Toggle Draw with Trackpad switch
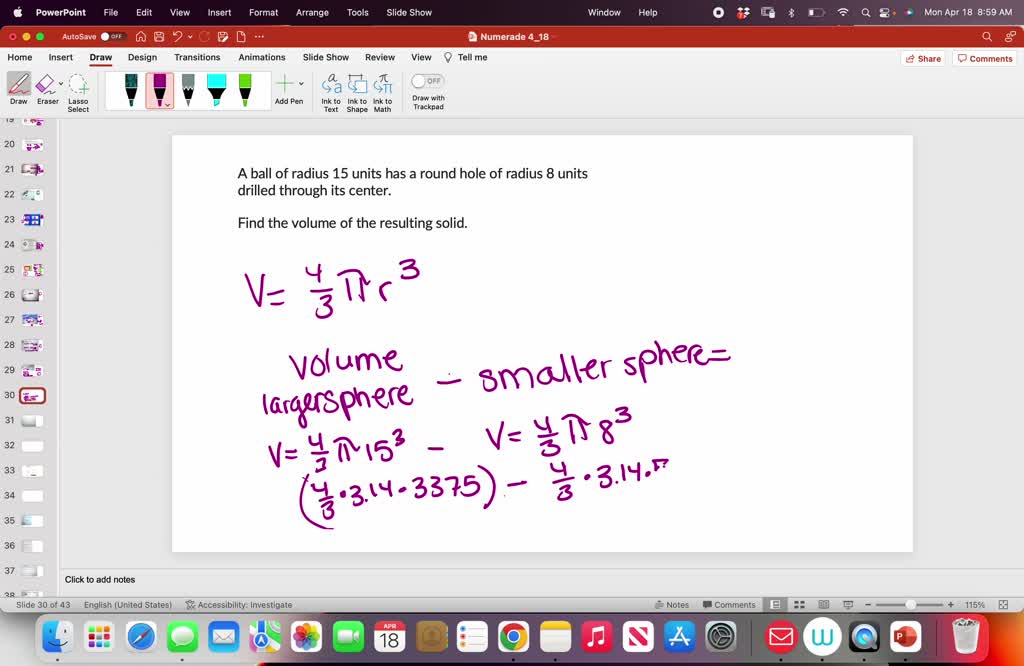Viewport: 1024px width, 666px height. point(428,81)
